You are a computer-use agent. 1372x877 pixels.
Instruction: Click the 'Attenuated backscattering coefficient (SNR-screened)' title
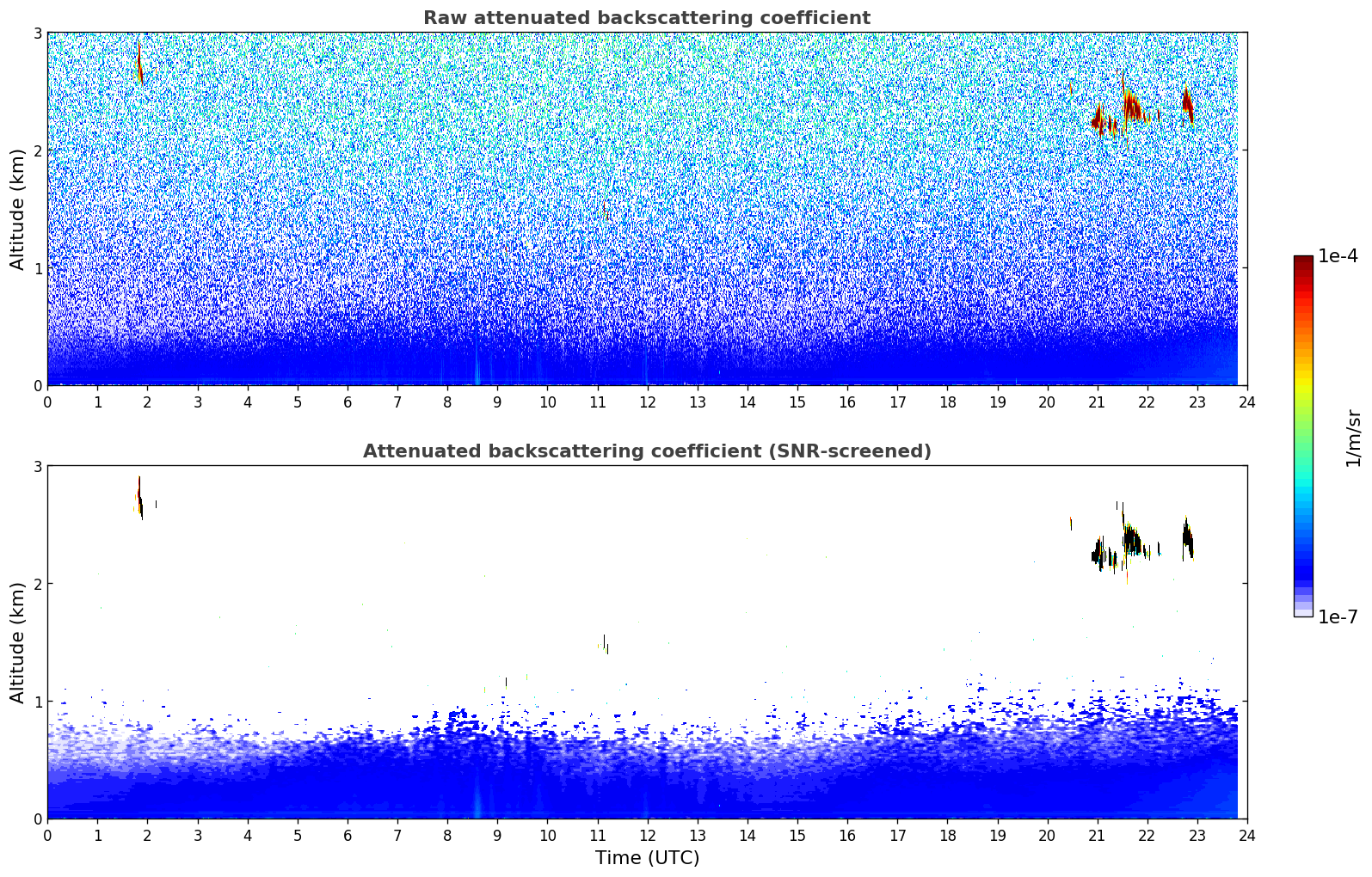tap(647, 451)
